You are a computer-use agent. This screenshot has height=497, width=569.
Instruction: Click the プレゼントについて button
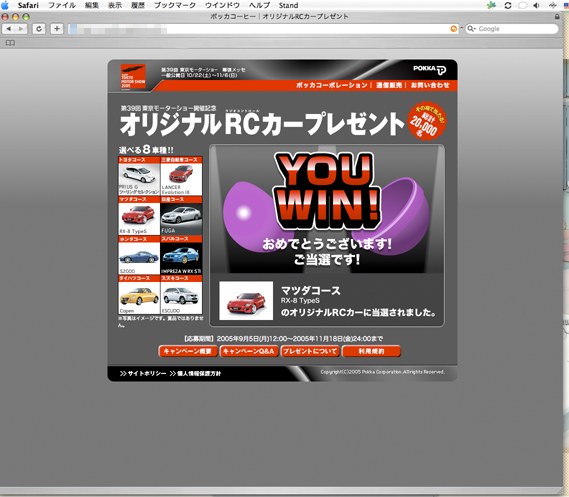[310, 351]
